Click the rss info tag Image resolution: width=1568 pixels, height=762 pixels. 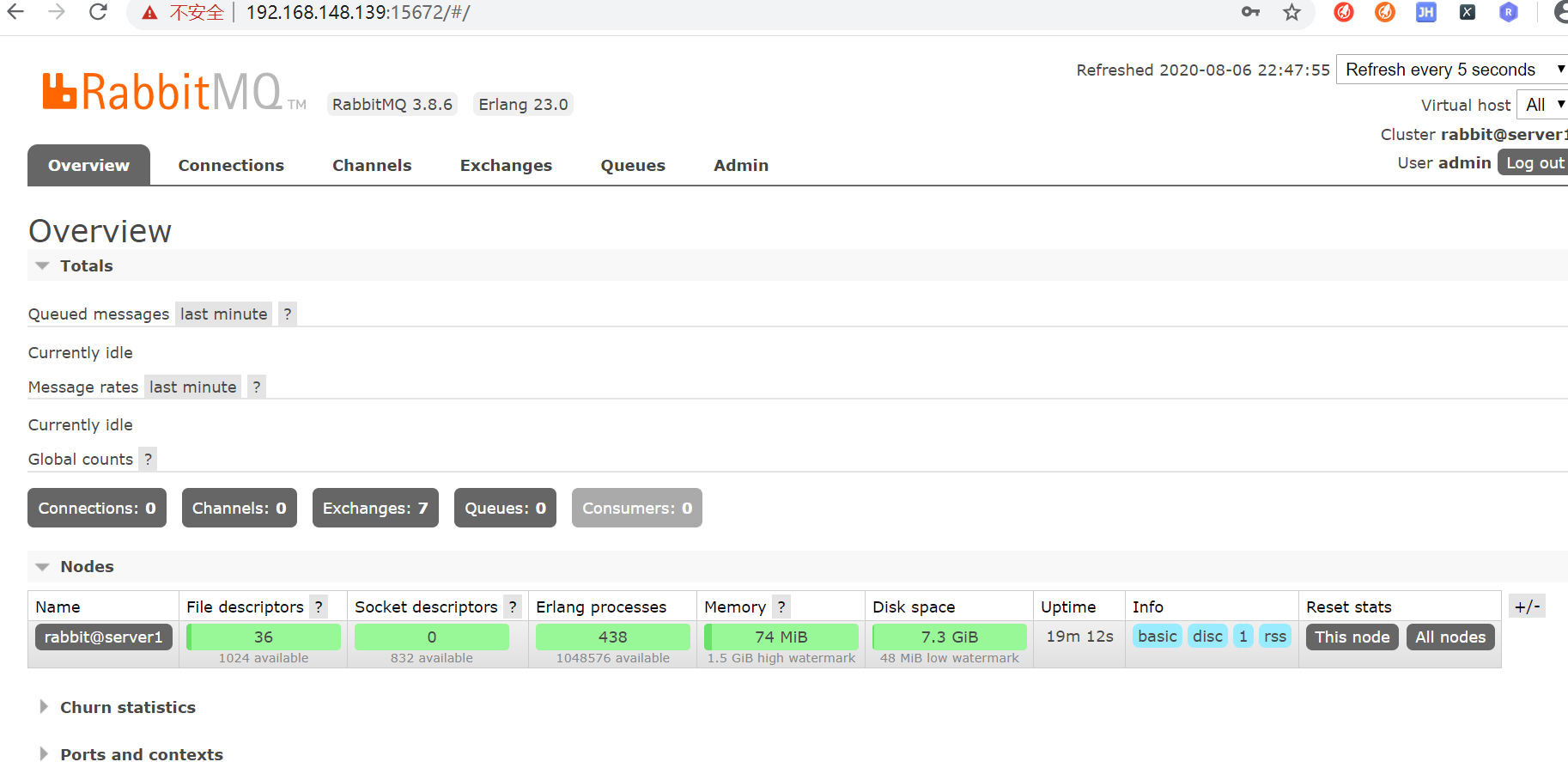click(x=1275, y=636)
